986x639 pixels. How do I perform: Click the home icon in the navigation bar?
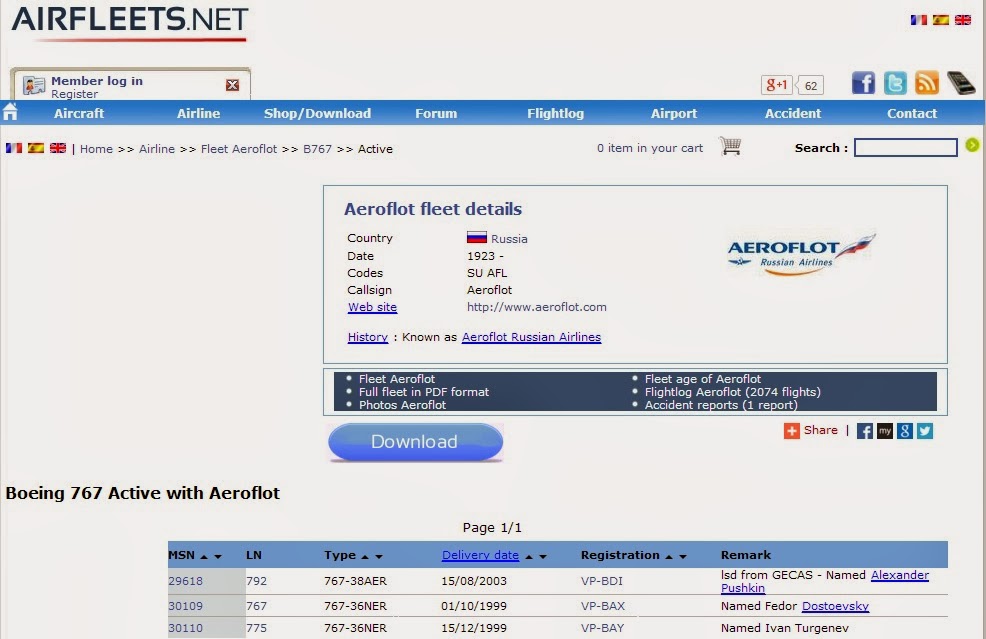[x=10, y=112]
